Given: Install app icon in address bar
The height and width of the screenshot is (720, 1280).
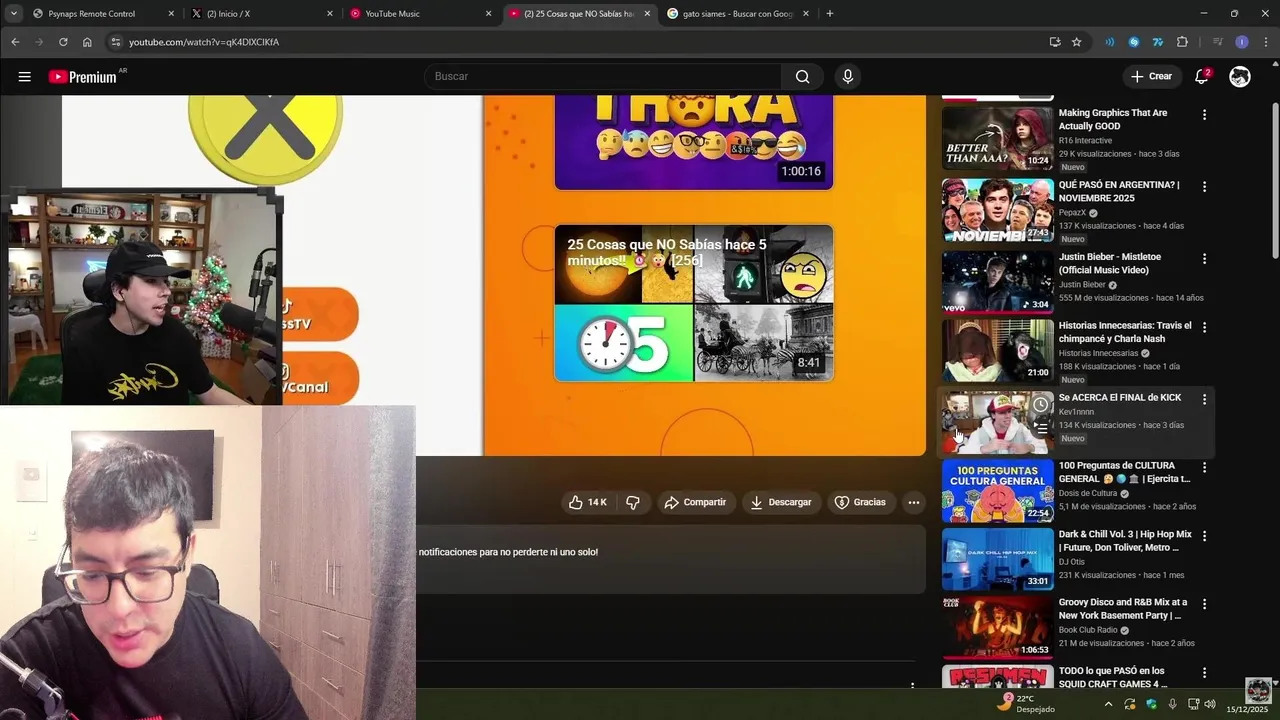Looking at the screenshot, I should click(1055, 42).
